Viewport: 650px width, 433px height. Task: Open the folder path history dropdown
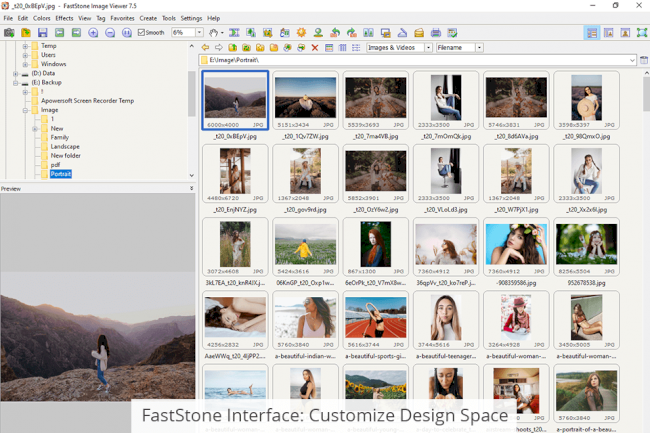point(632,60)
